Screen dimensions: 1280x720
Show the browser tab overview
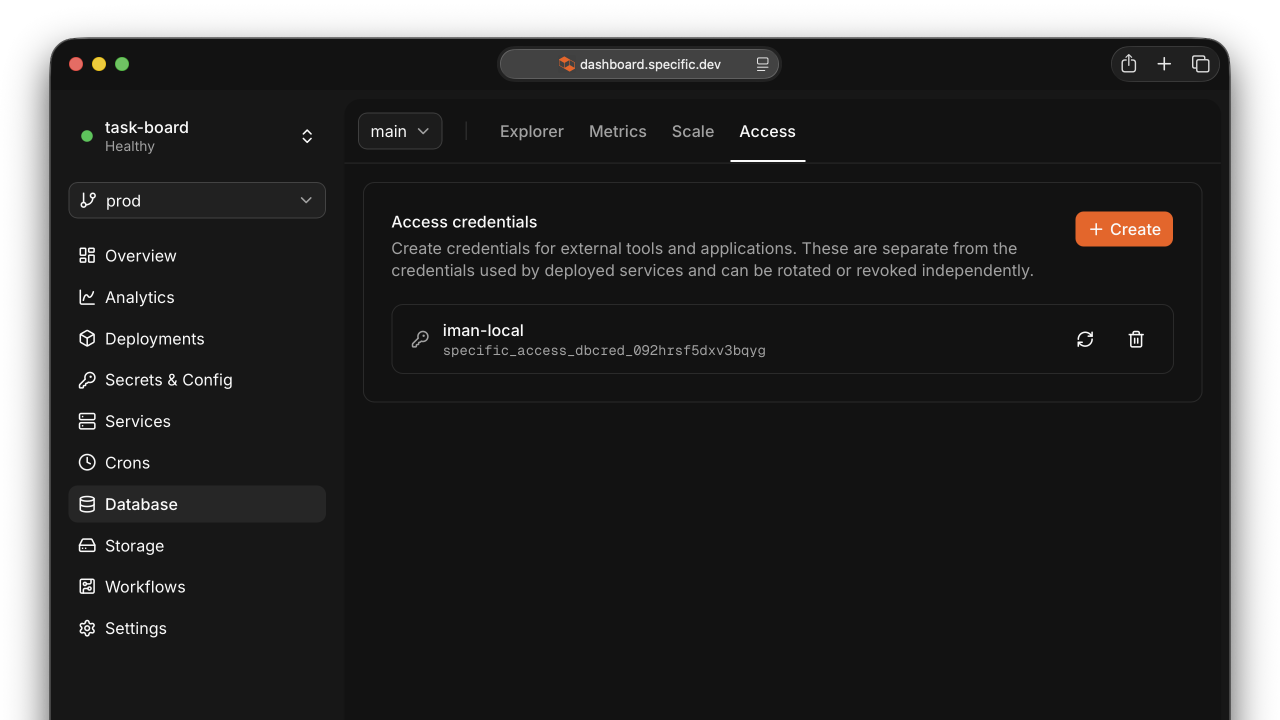tap(1201, 64)
